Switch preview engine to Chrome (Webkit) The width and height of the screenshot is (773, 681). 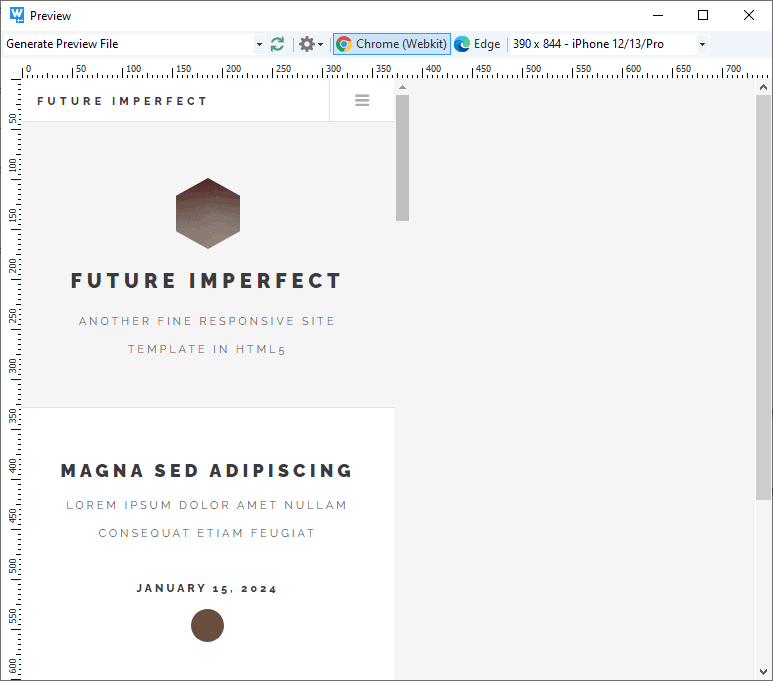(x=392, y=44)
